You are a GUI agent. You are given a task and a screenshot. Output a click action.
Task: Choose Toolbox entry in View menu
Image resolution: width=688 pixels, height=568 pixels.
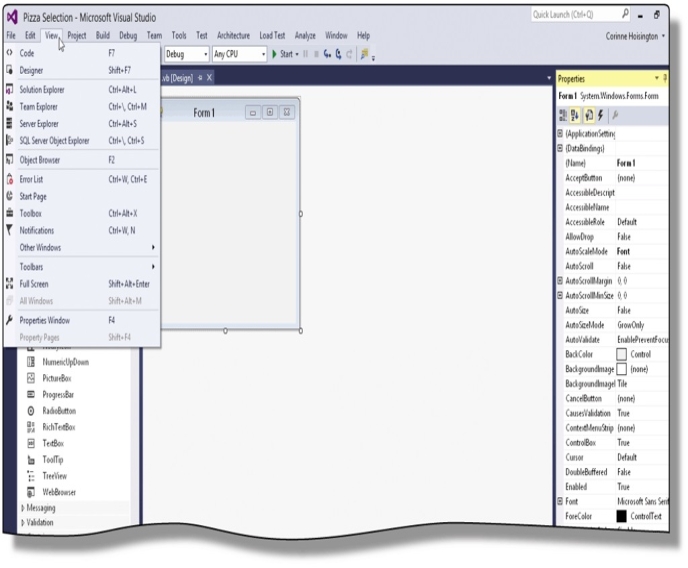(82, 213)
